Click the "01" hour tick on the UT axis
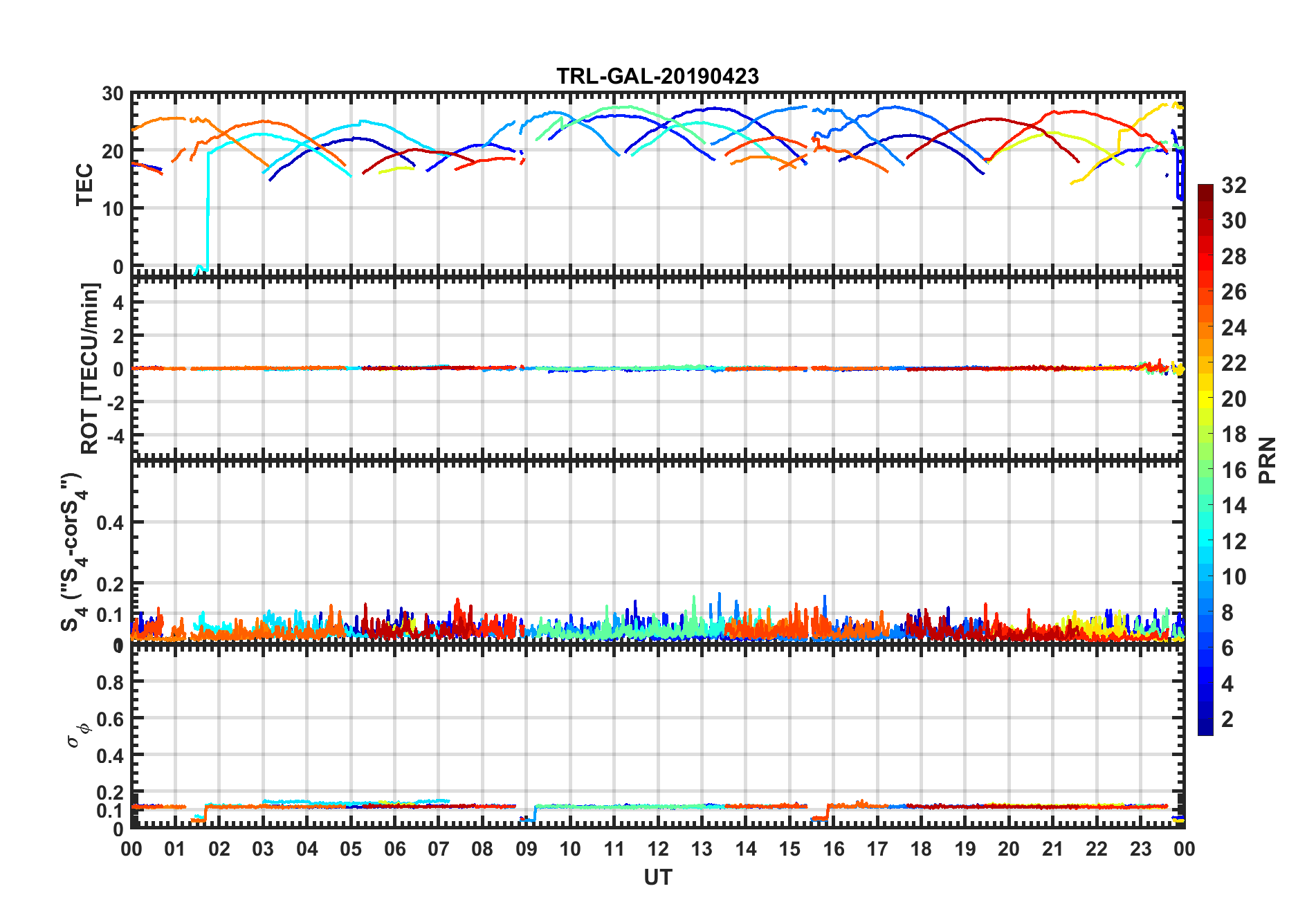The image size is (1316, 920). pyautogui.click(x=175, y=849)
